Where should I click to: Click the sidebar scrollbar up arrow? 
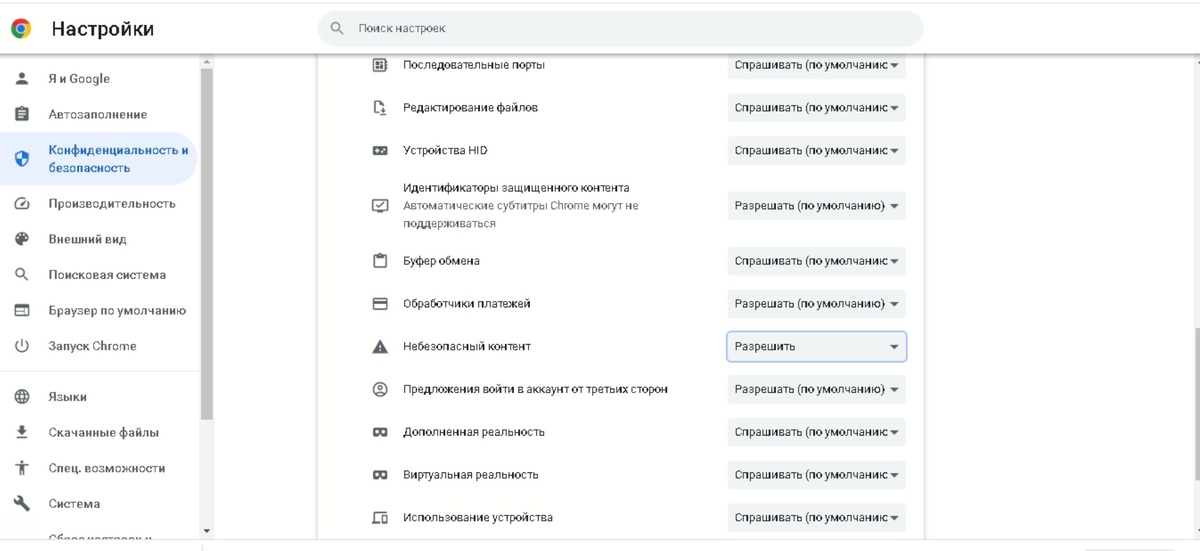207,62
